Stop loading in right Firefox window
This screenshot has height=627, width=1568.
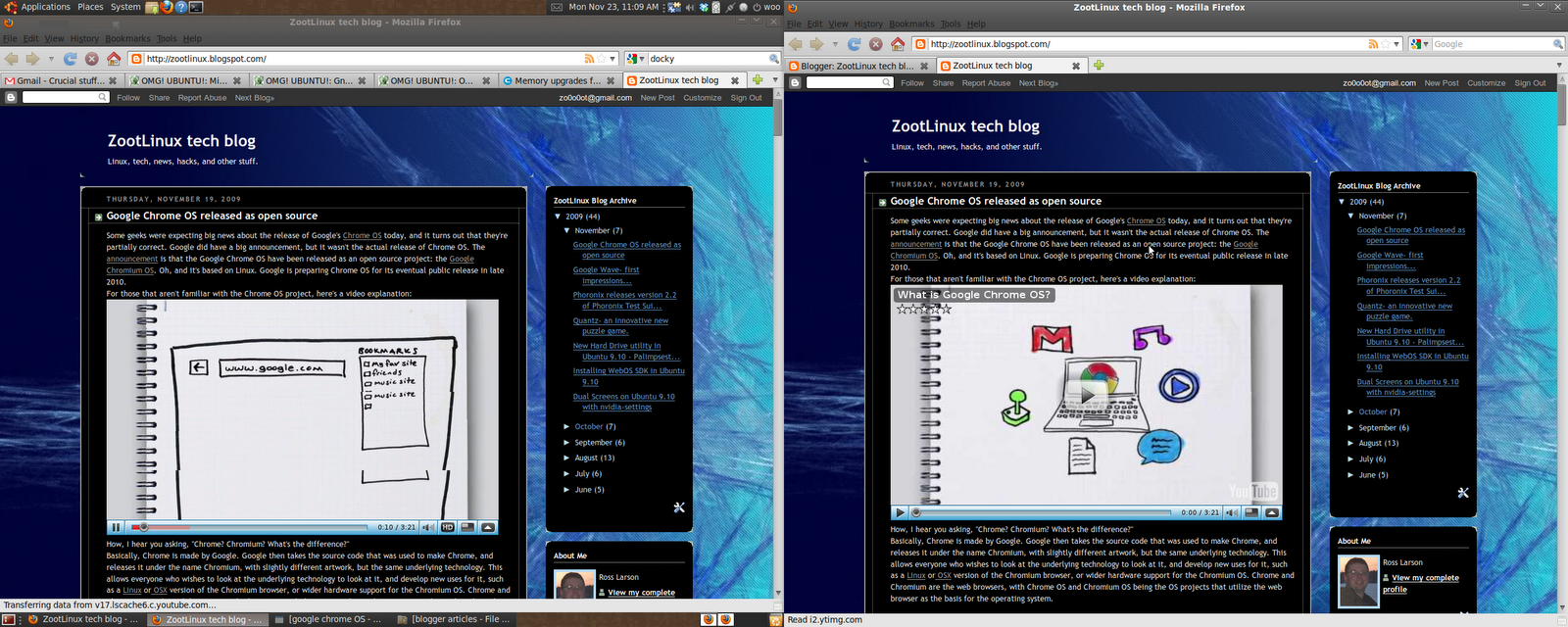(x=876, y=44)
